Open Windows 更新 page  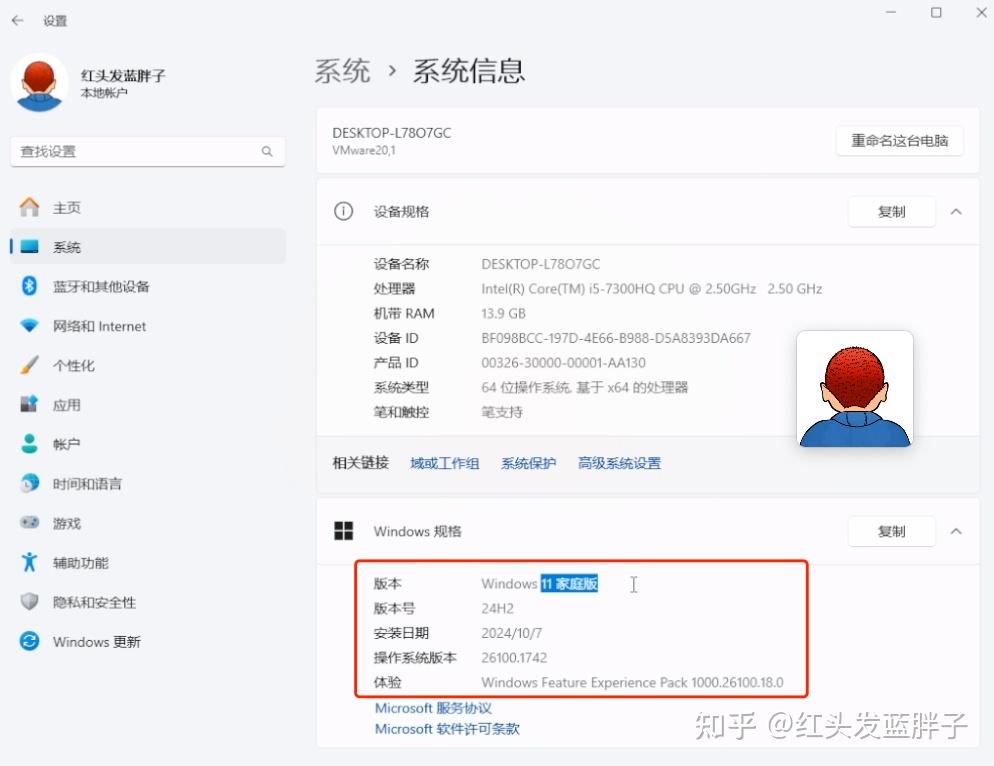[x=148, y=641]
